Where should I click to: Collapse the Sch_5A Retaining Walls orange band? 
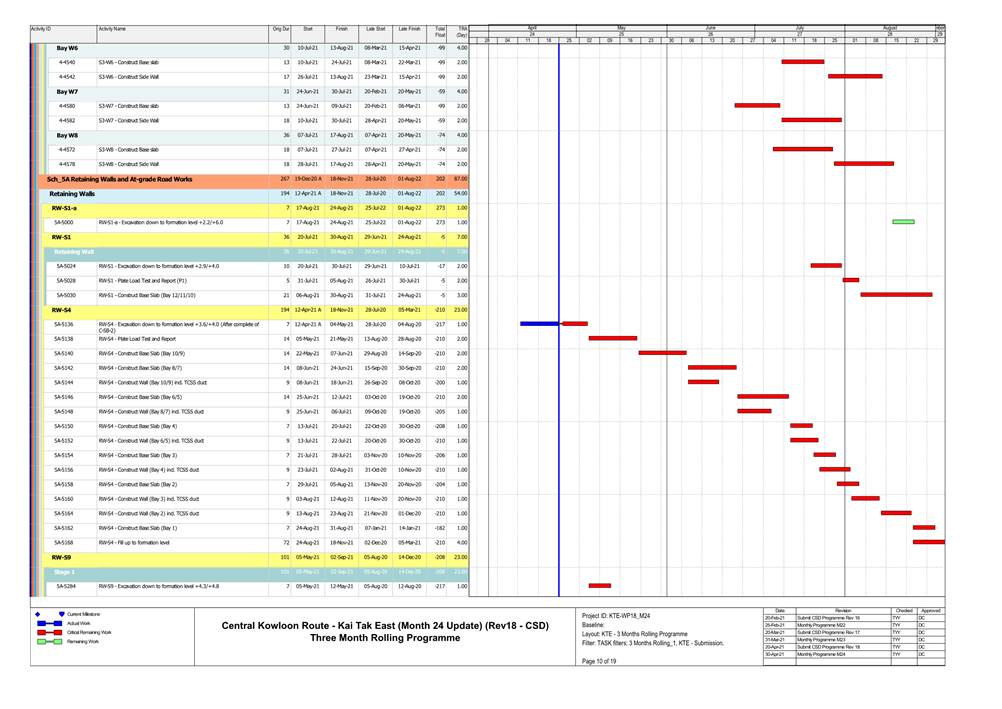coord(120,178)
